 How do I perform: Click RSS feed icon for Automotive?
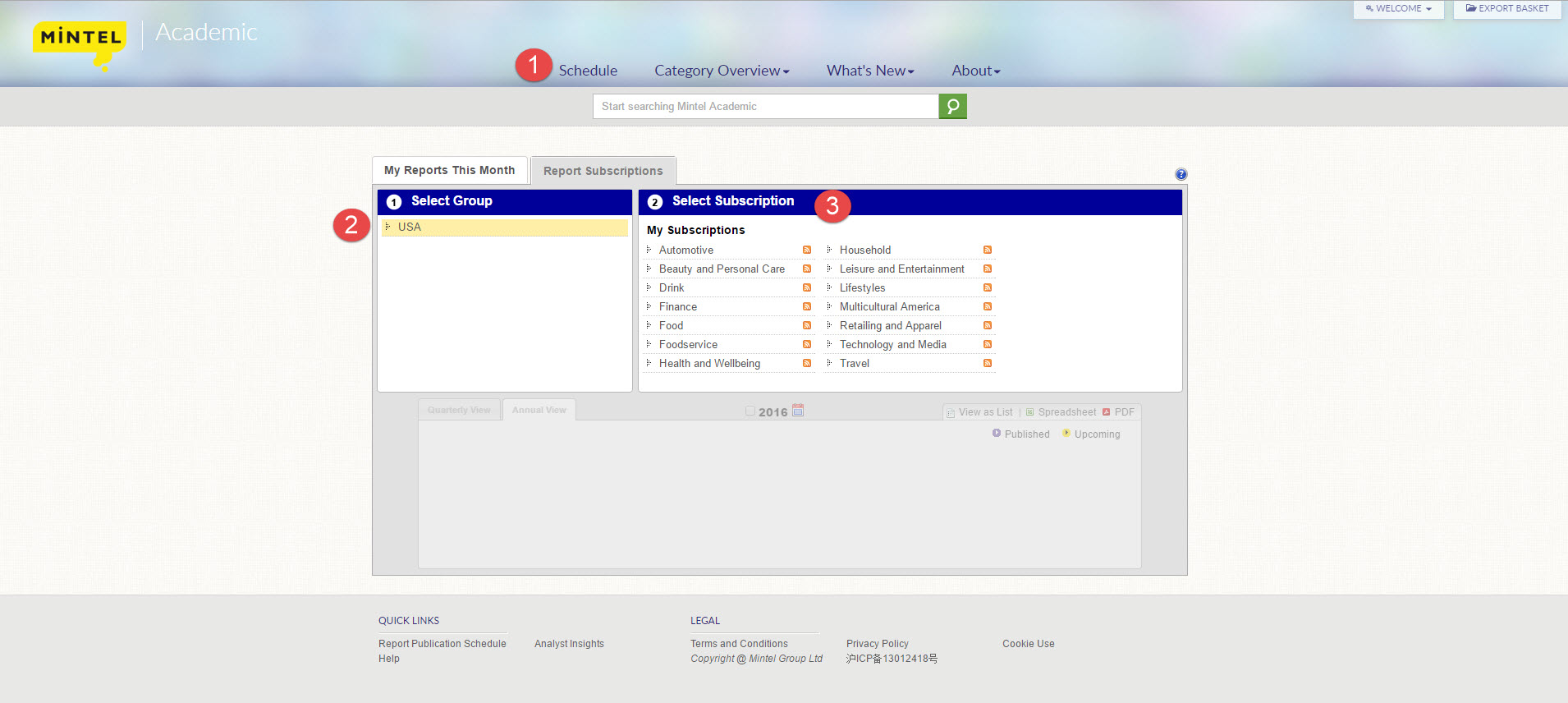[x=807, y=250]
